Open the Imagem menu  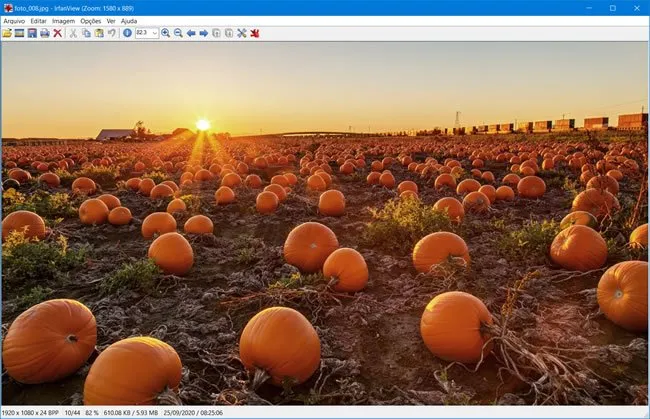(x=63, y=21)
